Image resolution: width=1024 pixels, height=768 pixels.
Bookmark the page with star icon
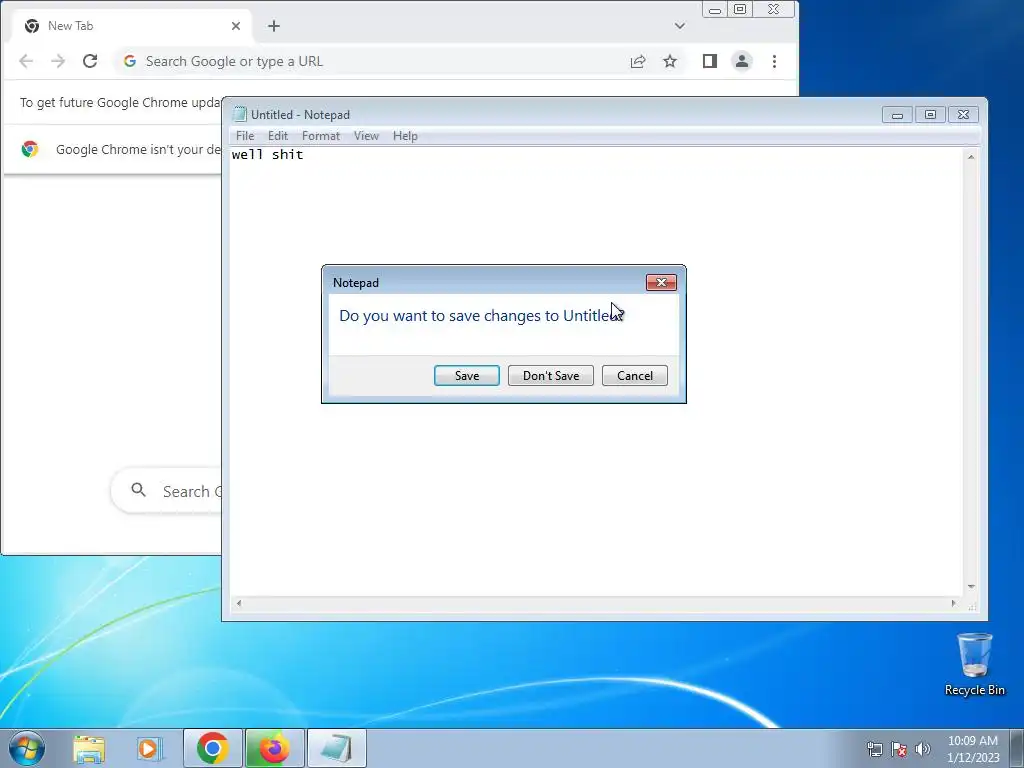tap(670, 61)
